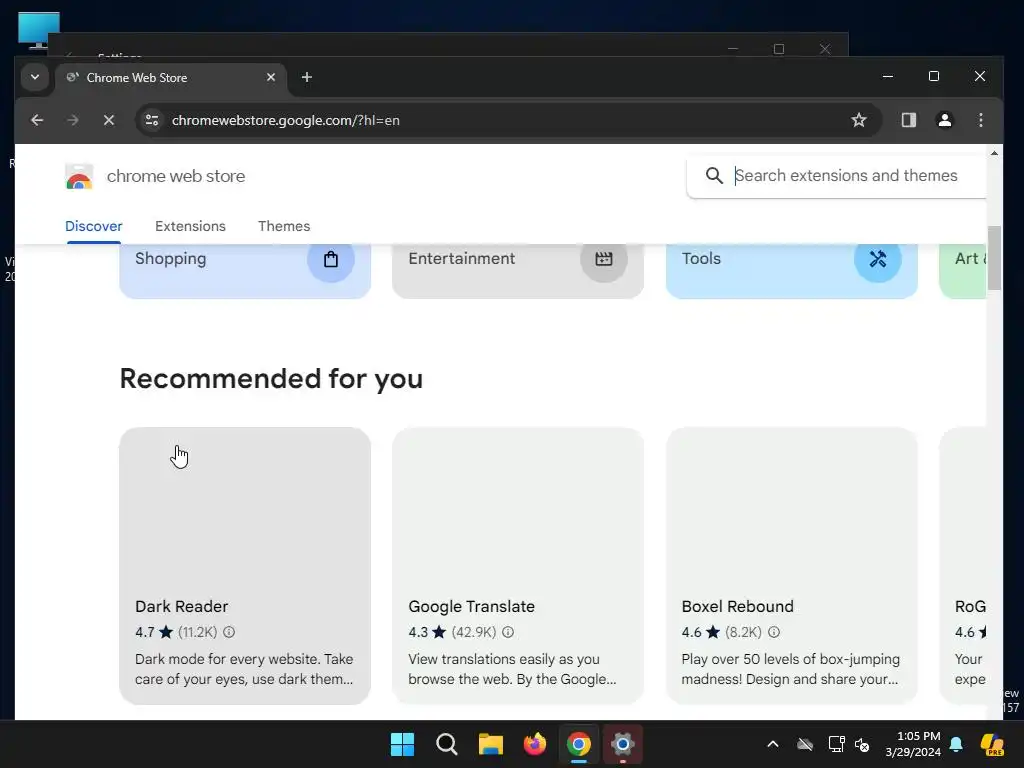1024x768 pixels.
Task: Open the Windows Start menu
Action: click(x=402, y=744)
